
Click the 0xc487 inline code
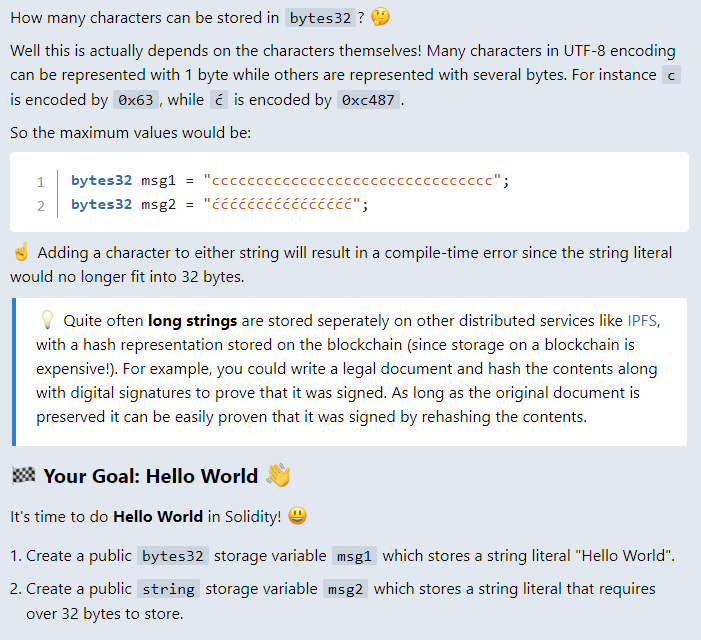point(367,99)
